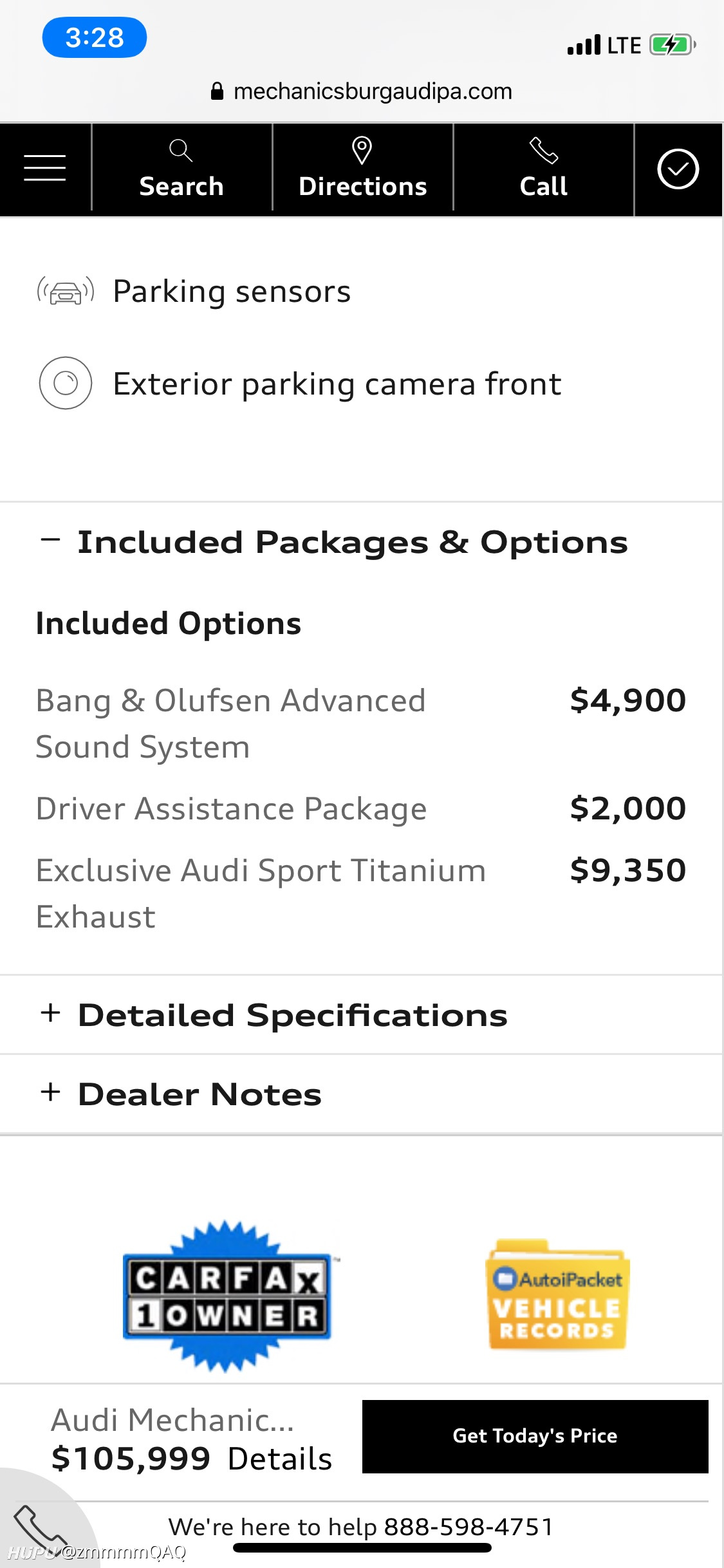The height and width of the screenshot is (1568, 724).
Task: Expand the Detailed Specifications section
Action: (274, 1015)
